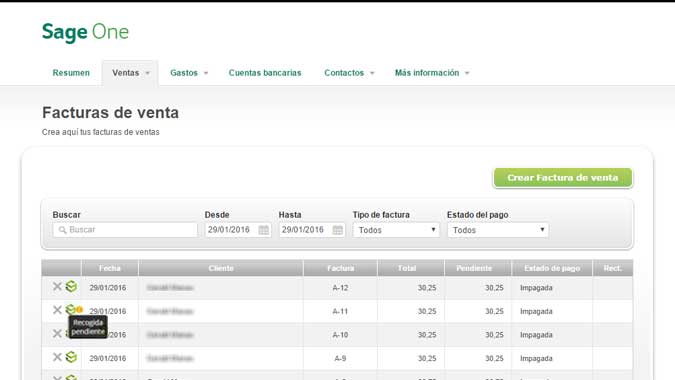Delete invoice A-9 with the X icon
The height and width of the screenshot is (380, 675).
pos(57,357)
